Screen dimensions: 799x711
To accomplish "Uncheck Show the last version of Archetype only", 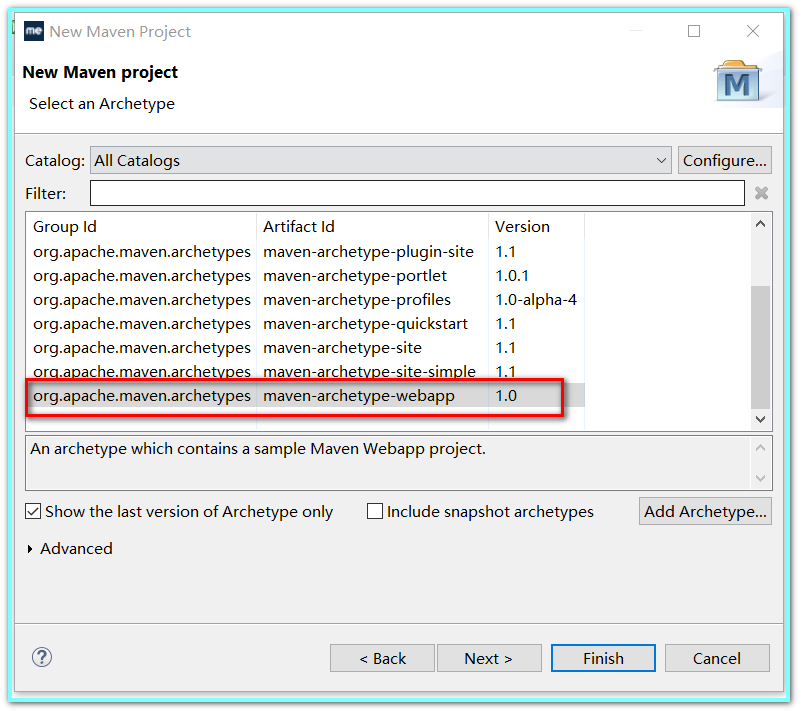I will (x=33, y=511).
